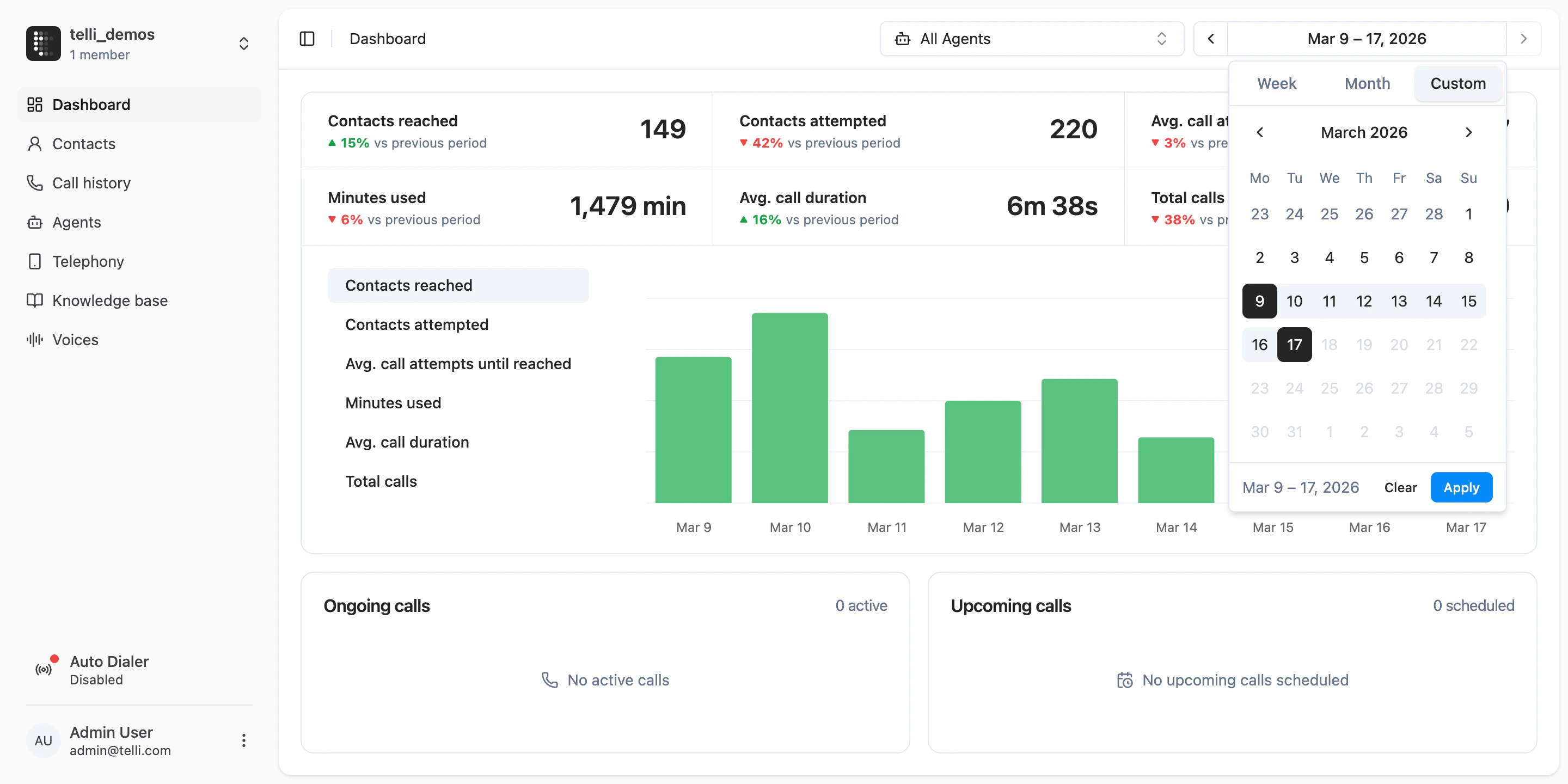Screen dimensions: 1568x784
Task: Switch to the Week view tab
Action: [x=1276, y=83]
